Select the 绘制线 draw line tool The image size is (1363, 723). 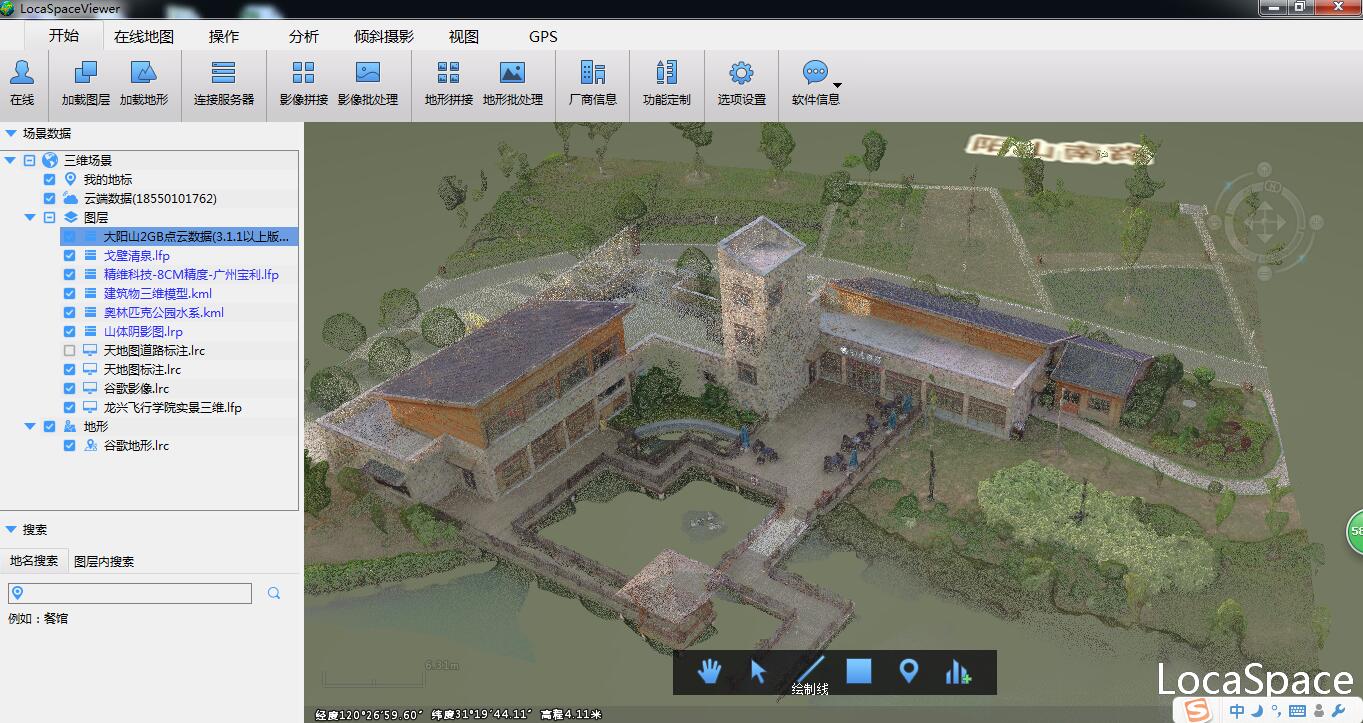coord(810,671)
